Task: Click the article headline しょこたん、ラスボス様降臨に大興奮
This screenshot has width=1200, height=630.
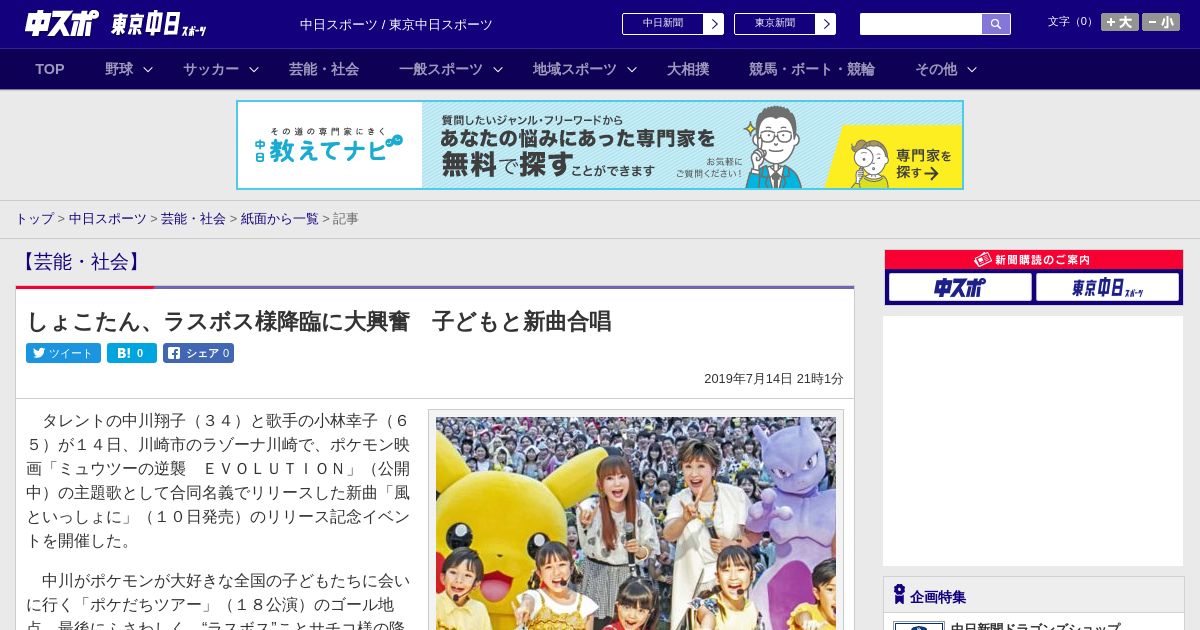Action: 318,321
